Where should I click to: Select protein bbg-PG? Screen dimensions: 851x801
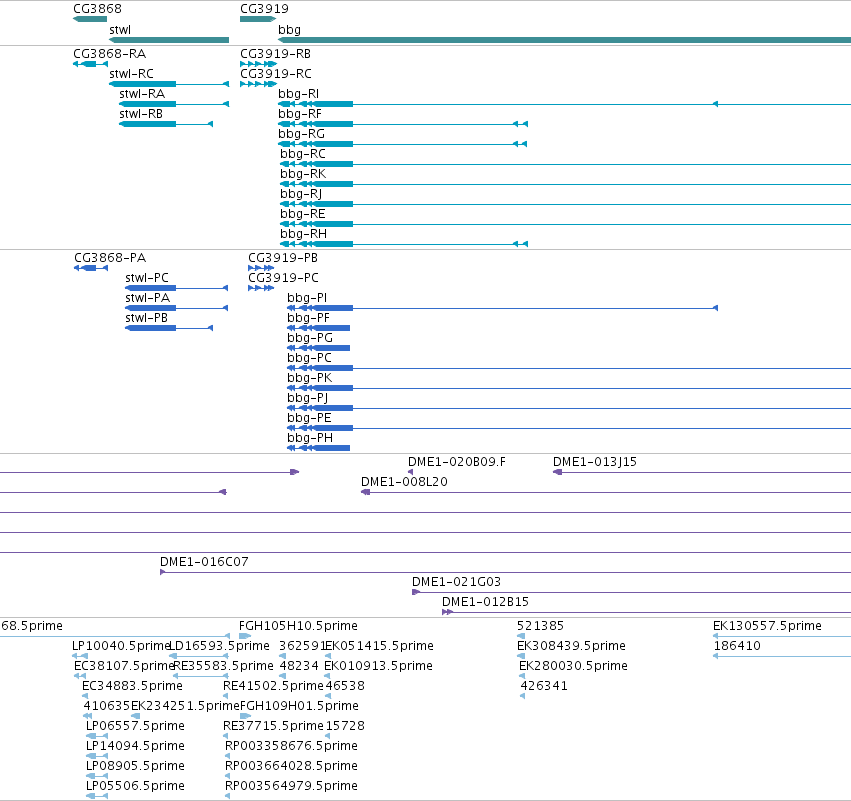[x=310, y=338]
